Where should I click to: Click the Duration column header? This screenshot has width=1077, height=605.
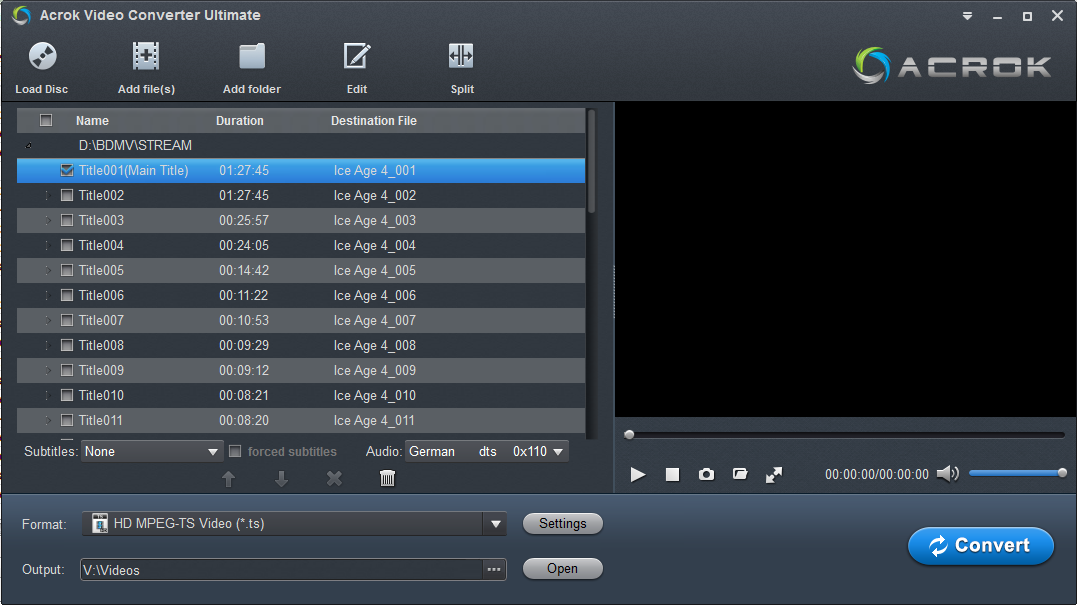(x=240, y=120)
